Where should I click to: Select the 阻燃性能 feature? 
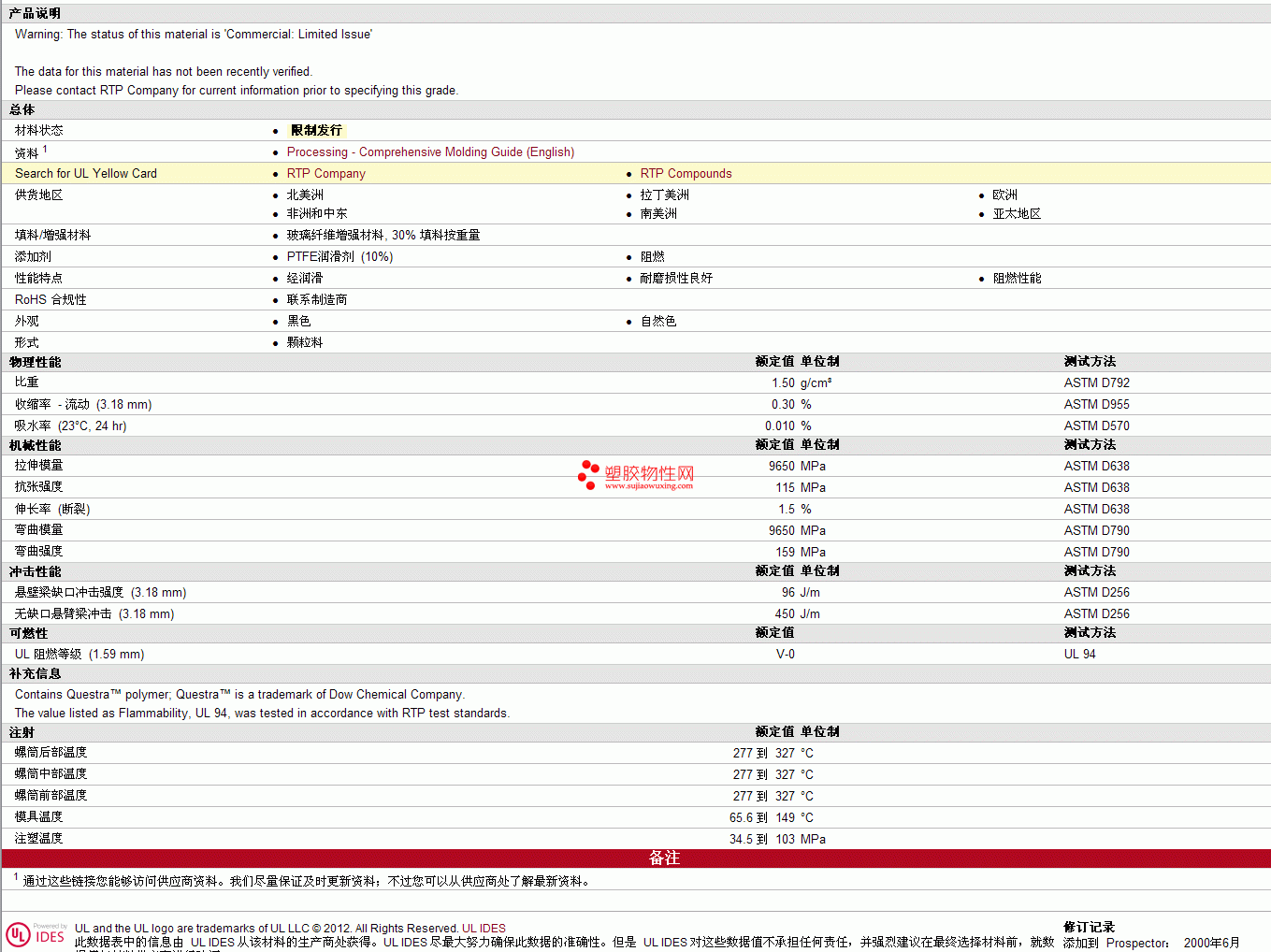click(1017, 278)
